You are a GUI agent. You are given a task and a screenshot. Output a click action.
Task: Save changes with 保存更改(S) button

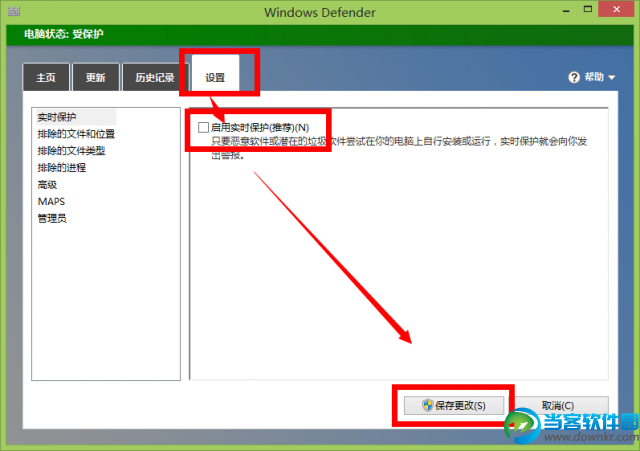tap(454, 405)
